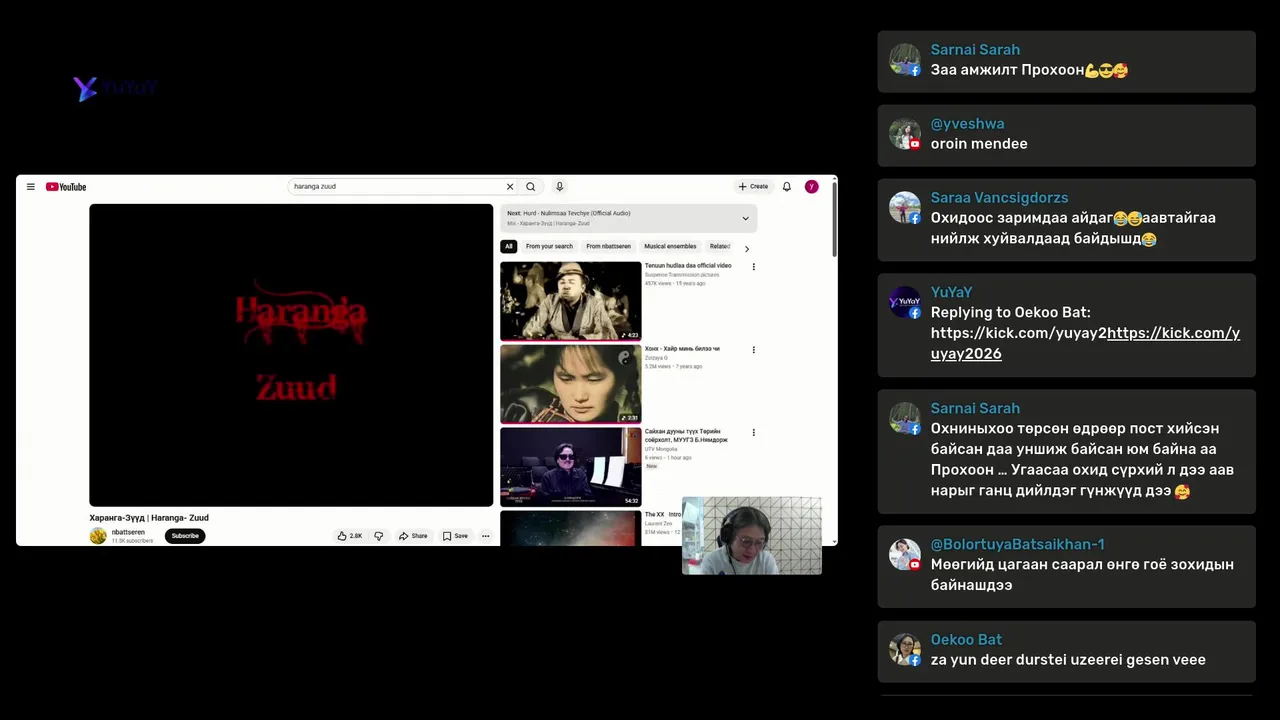Click the 'UTV Mongolia' channel name
Viewport: 1280px width, 720px height.
661,449
